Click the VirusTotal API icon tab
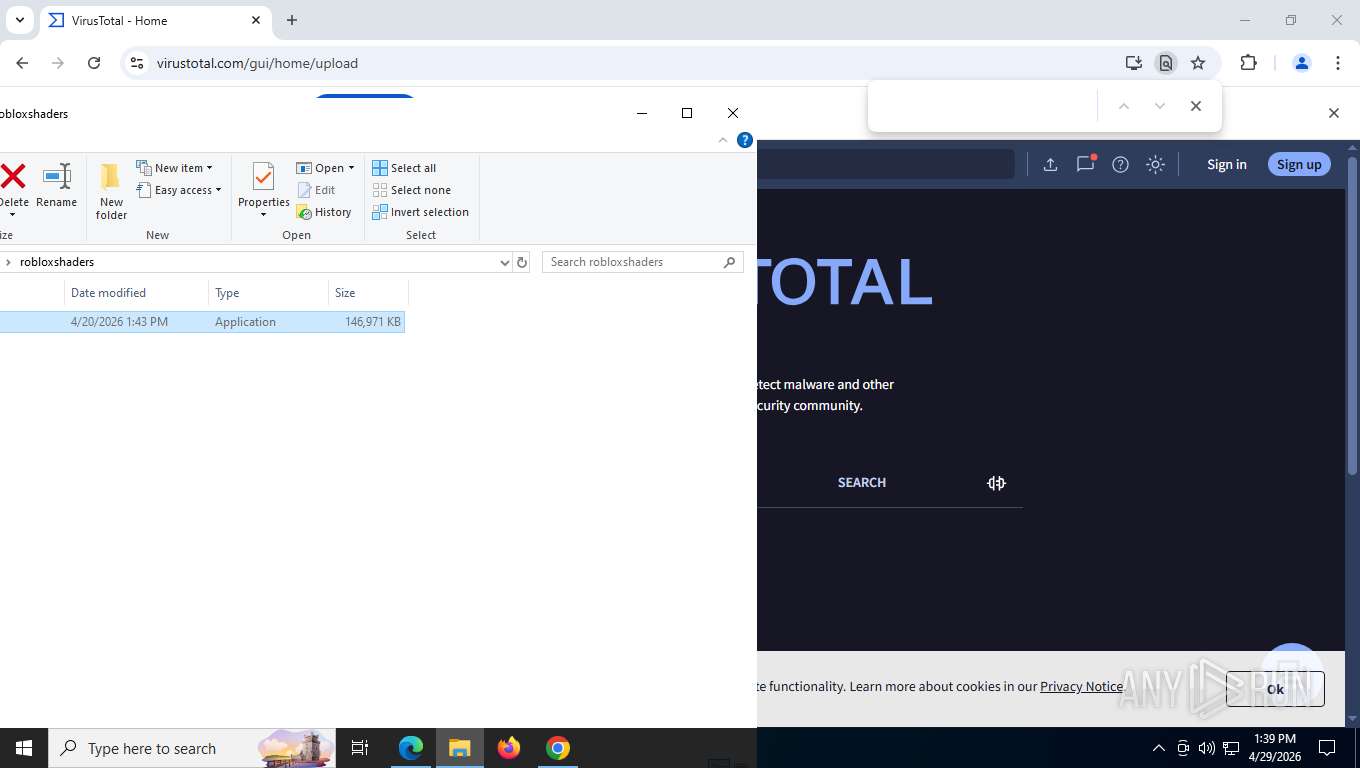The height and width of the screenshot is (768, 1360). click(x=996, y=483)
